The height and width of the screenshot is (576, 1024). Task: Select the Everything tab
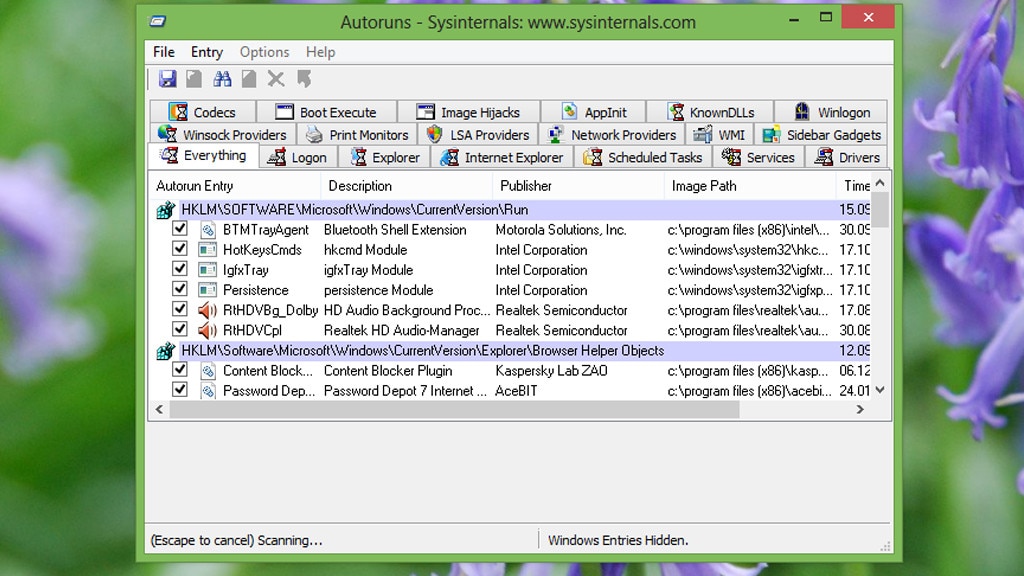(203, 155)
